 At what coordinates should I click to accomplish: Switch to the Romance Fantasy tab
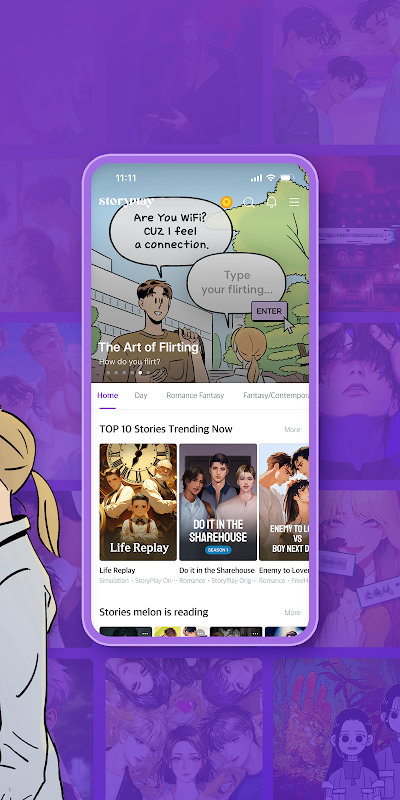[x=195, y=395]
